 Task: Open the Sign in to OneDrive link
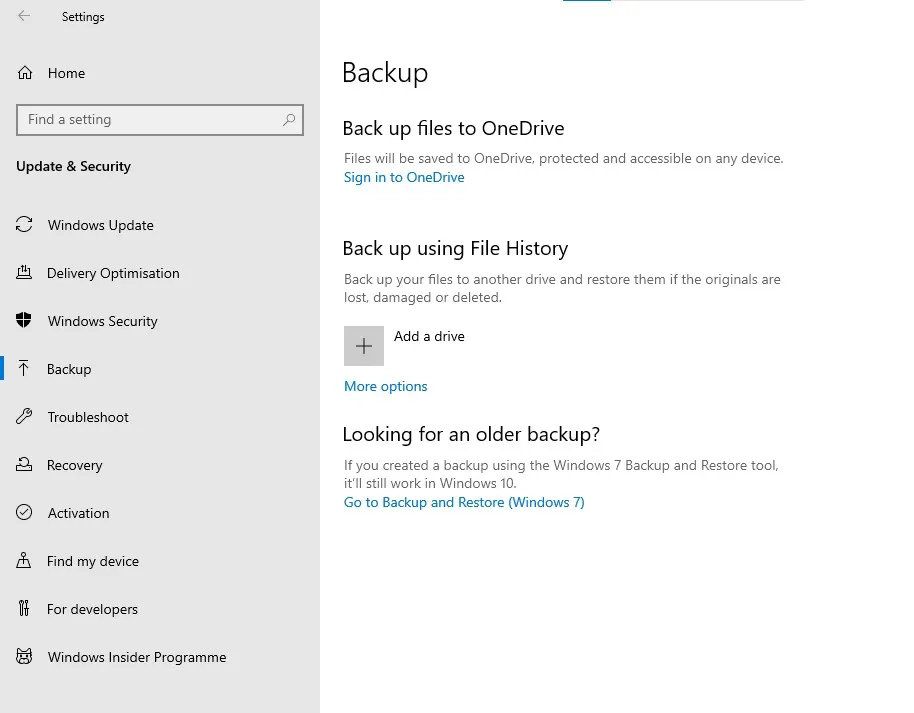[x=404, y=177]
